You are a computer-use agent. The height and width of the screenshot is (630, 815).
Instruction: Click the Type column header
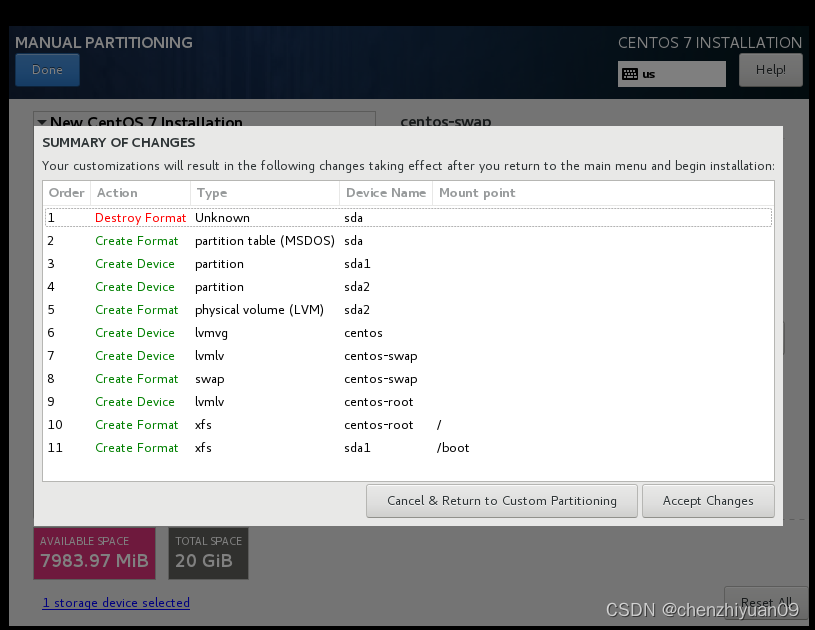(x=265, y=193)
